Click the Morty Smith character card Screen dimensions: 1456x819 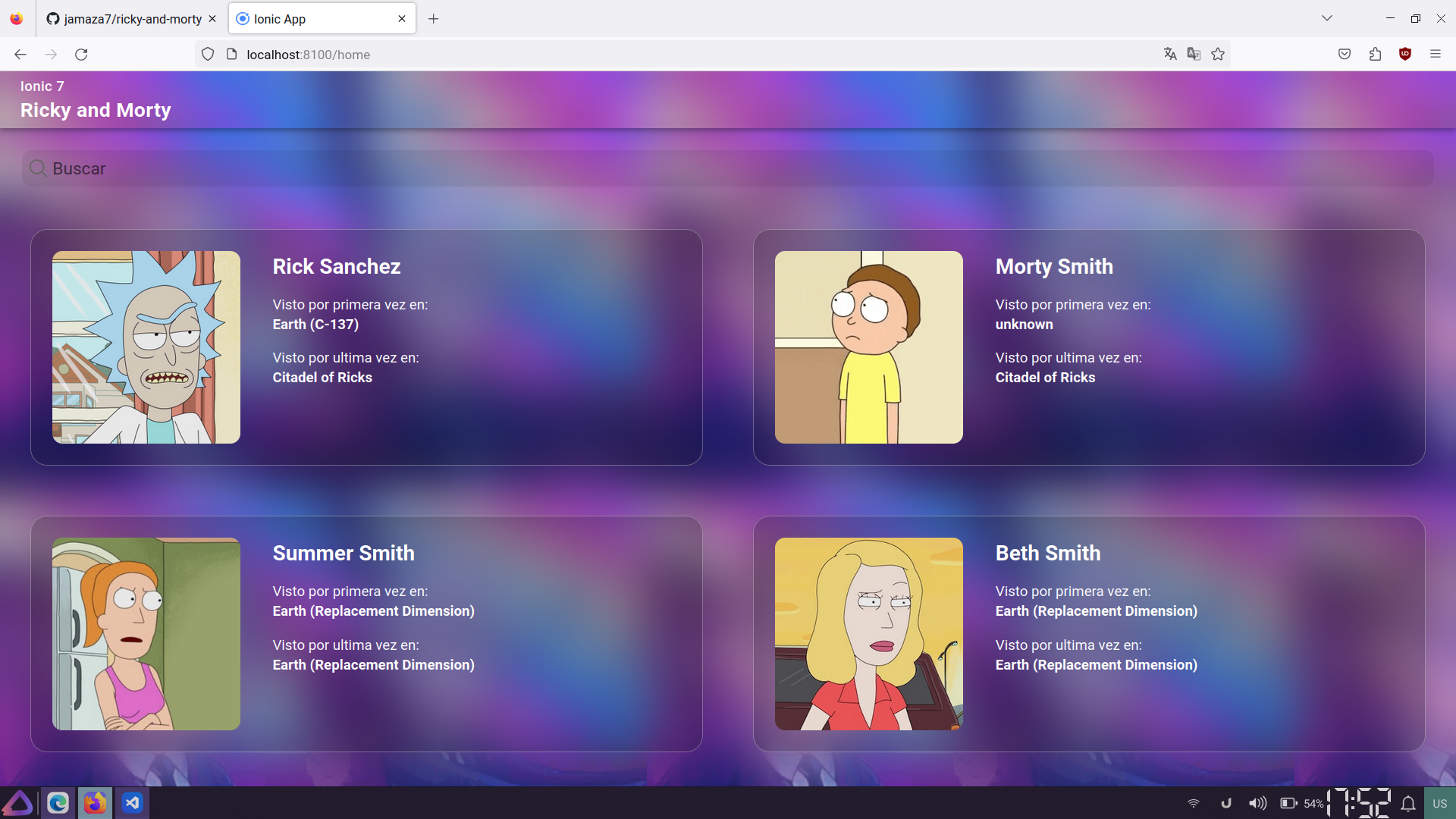1088,347
